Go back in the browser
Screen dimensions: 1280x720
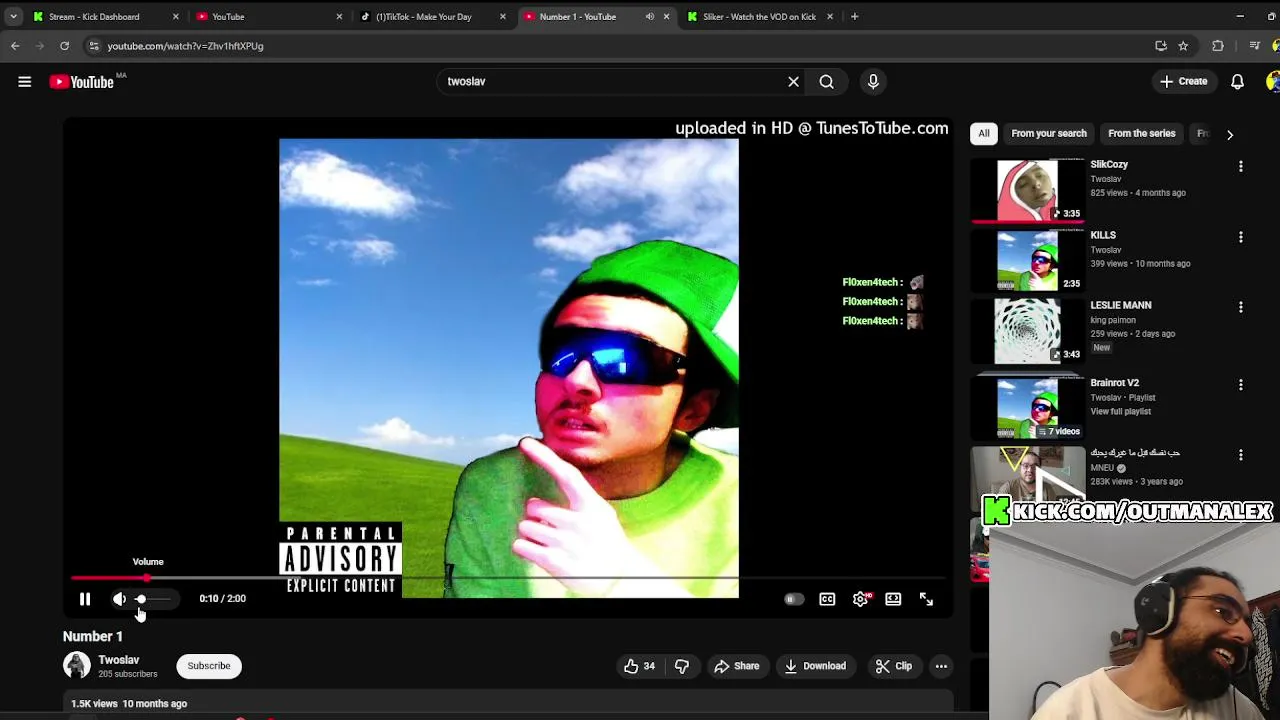point(15,46)
